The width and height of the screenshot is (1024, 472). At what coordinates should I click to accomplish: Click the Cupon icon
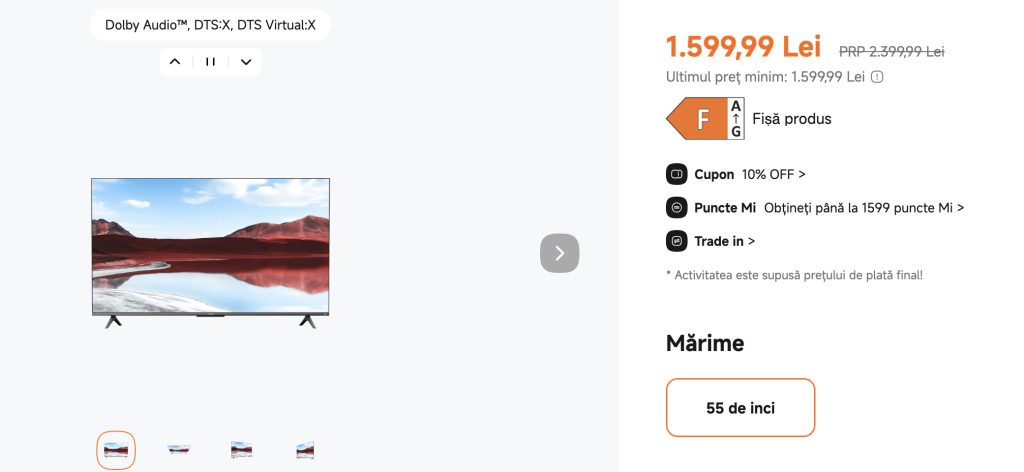(x=676, y=174)
